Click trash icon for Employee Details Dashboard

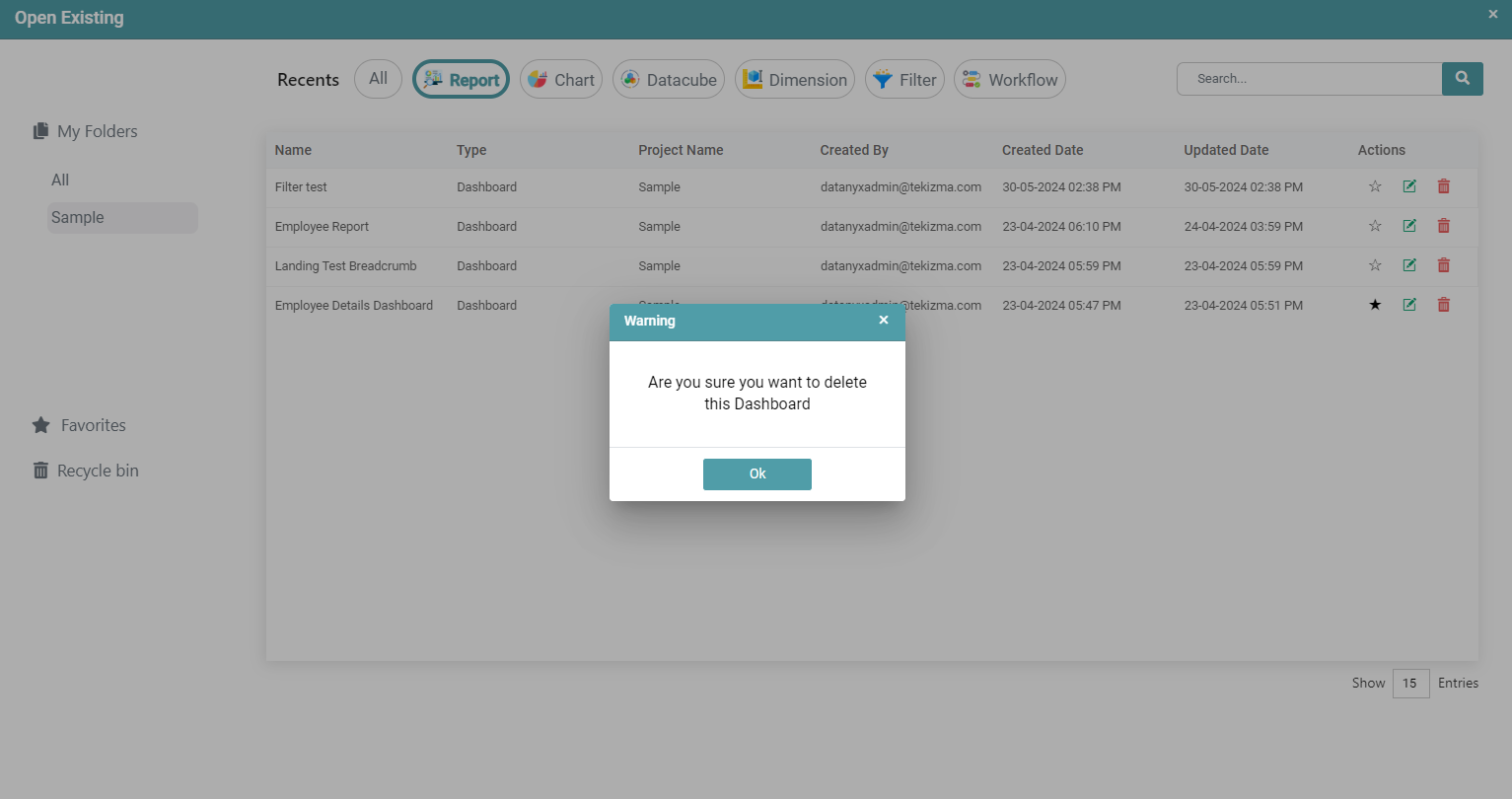[1443, 305]
